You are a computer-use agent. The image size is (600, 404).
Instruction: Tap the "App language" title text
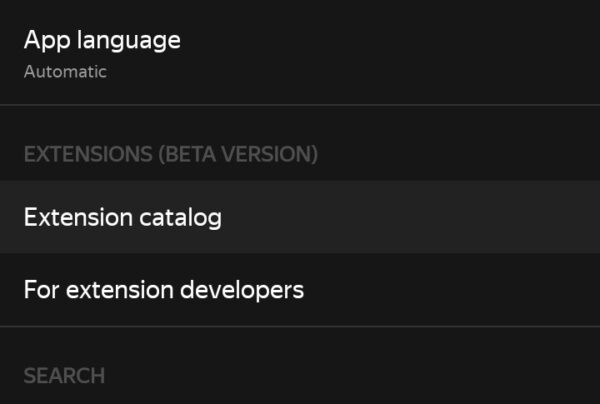click(102, 40)
